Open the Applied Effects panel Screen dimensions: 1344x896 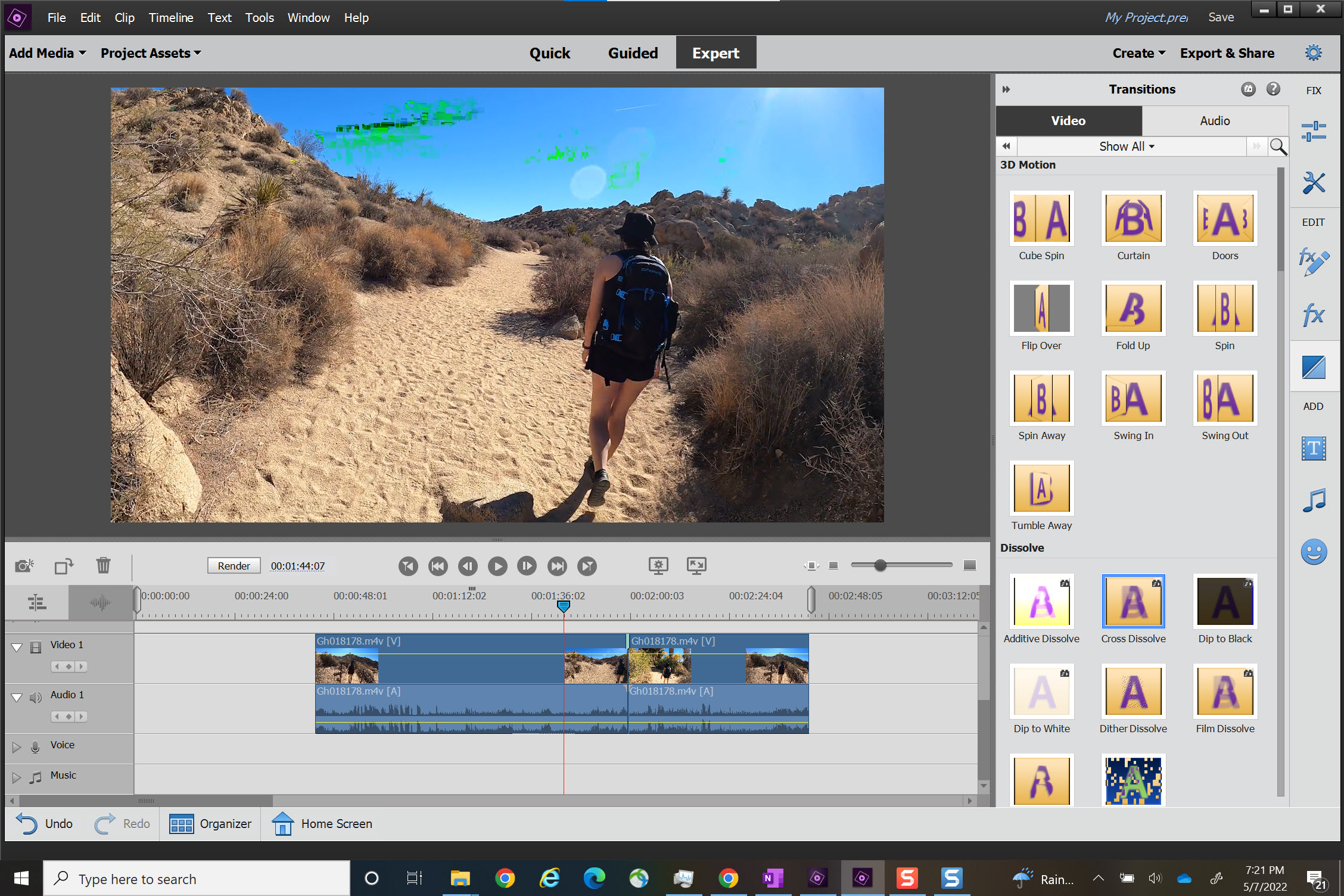[x=1314, y=261]
